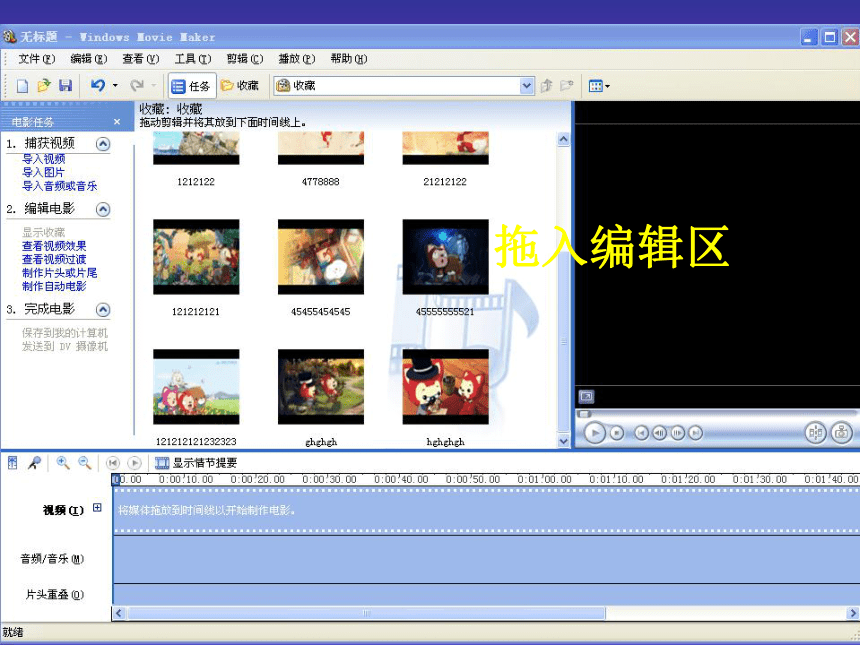This screenshot has width=860, height=645.
Task: Click the Set Audio Levels icon
Action: point(13,463)
